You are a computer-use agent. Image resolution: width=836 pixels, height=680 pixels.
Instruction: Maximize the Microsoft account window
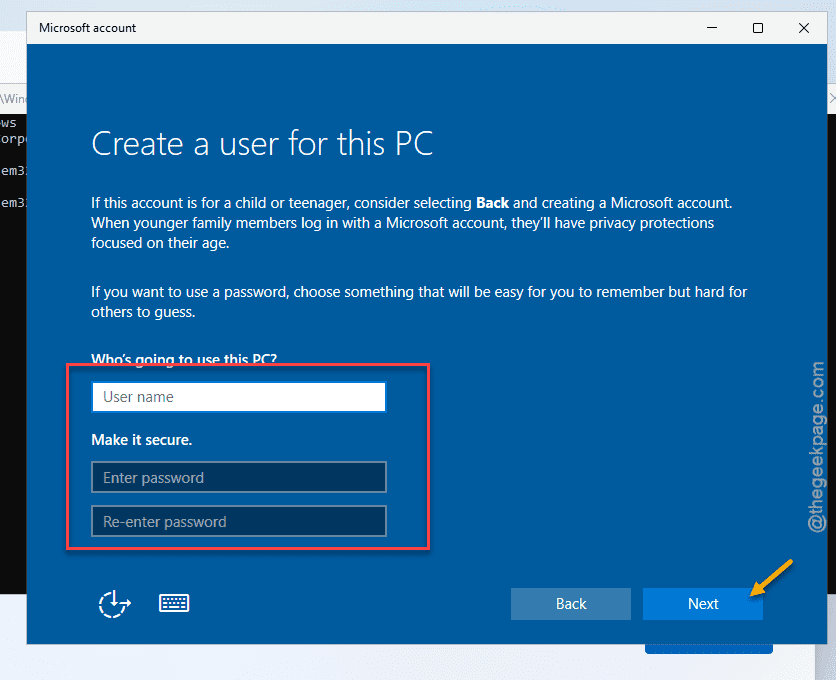[758, 28]
